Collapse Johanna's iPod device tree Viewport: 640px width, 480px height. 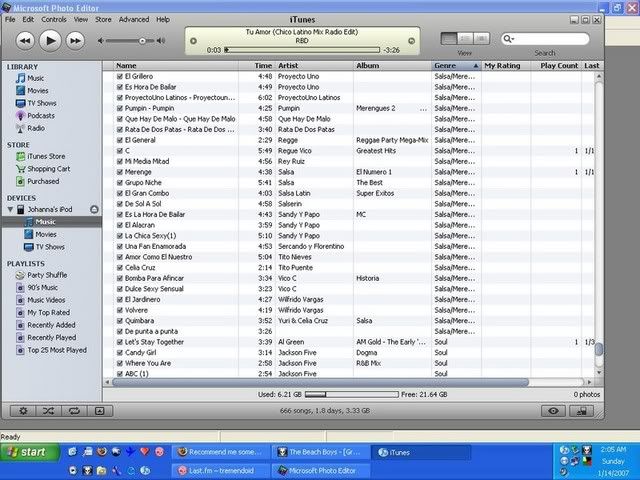tap(8, 209)
